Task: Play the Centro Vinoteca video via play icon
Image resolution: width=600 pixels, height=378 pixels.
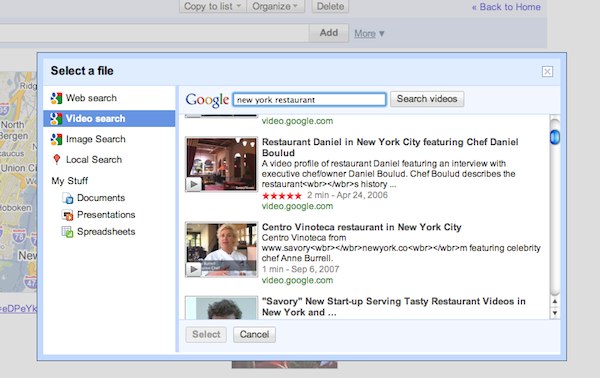Action: point(194,269)
